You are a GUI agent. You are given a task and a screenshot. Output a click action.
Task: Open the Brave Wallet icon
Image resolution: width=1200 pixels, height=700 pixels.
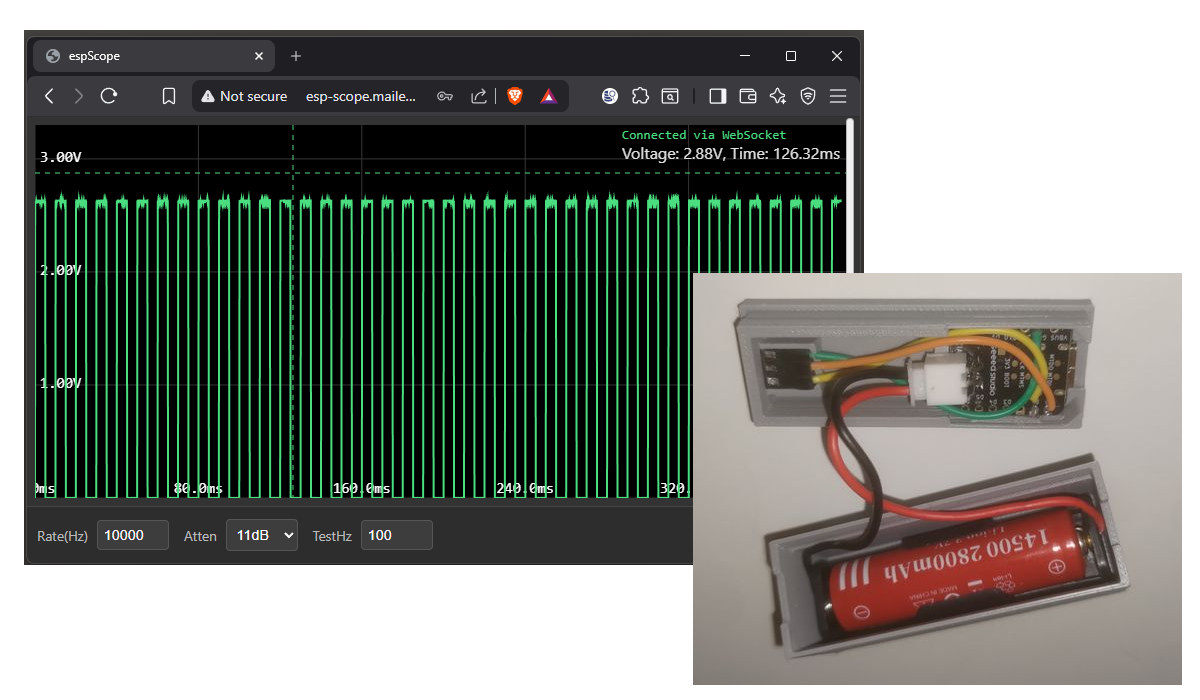coord(747,96)
